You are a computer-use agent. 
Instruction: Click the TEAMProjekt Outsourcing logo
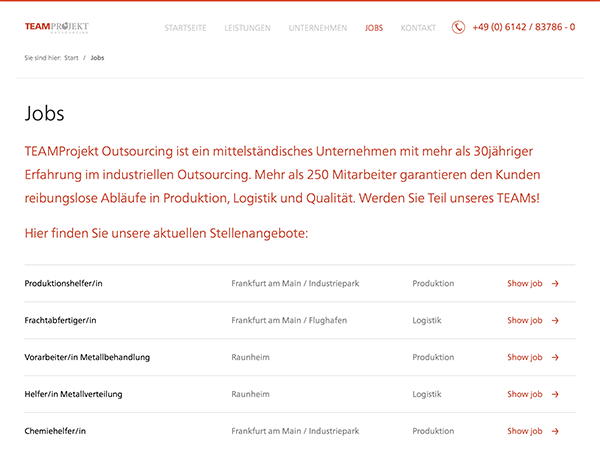pos(57,28)
